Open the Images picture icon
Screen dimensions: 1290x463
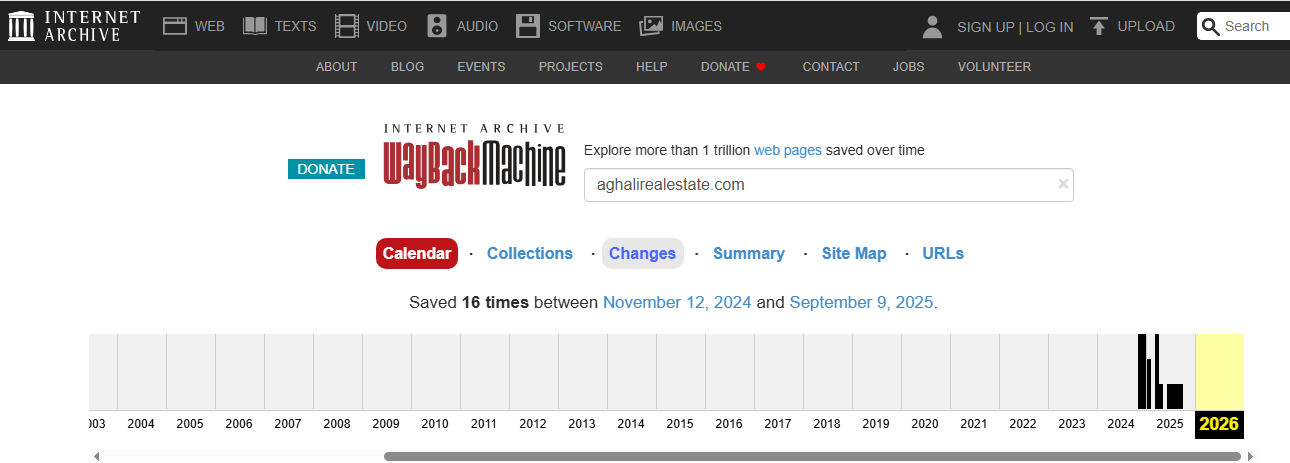coord(651,26)
